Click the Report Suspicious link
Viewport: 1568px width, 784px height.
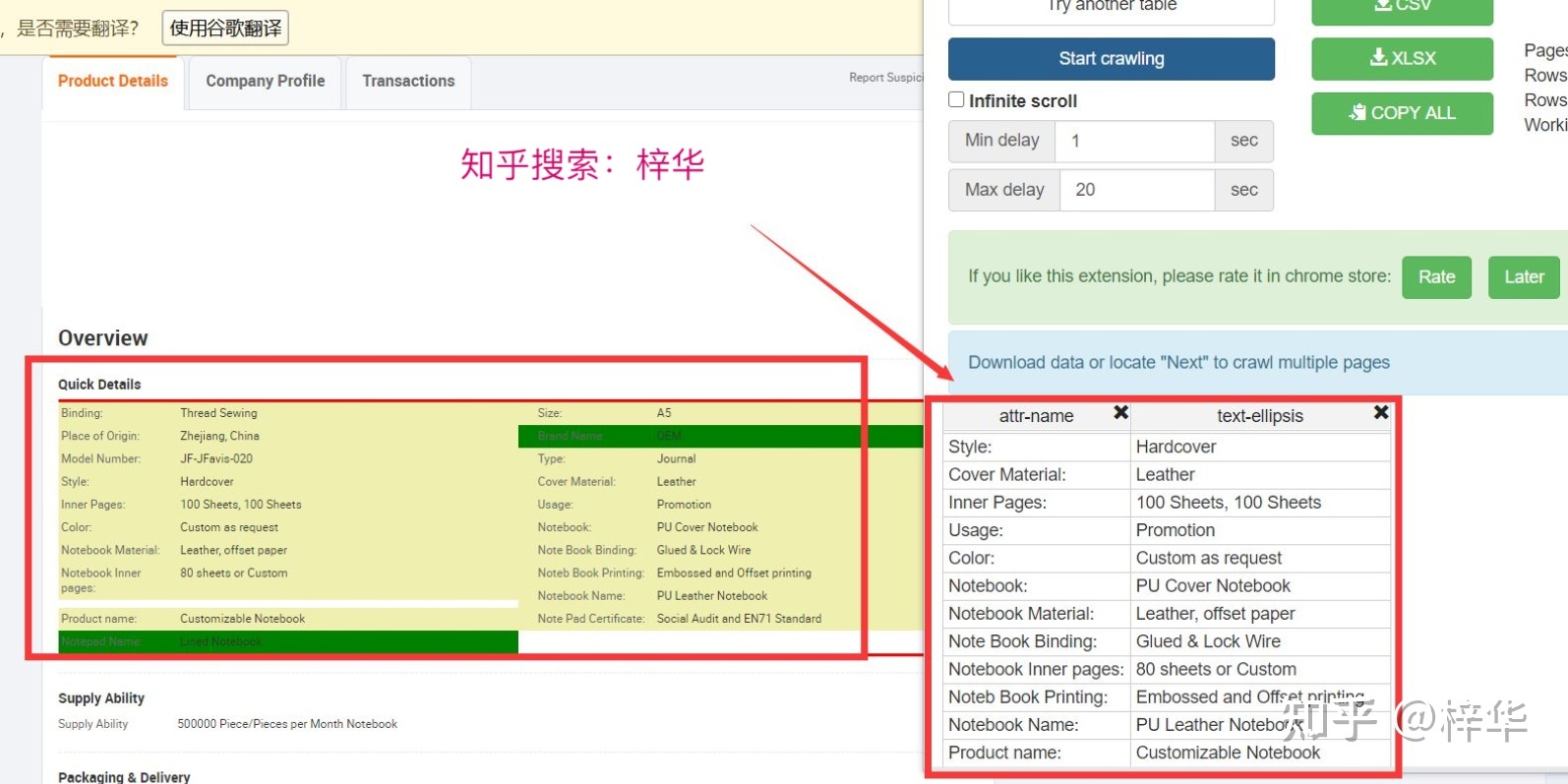pyautogui.click(x=886, y=78)
